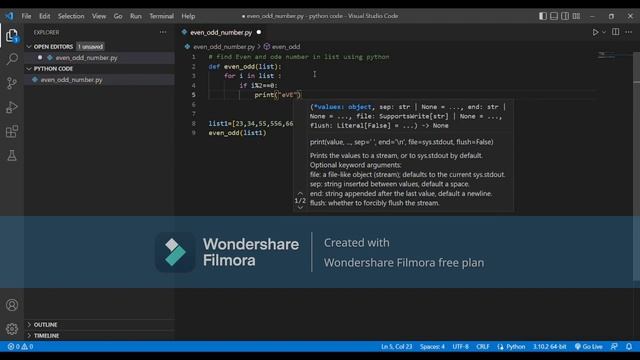Open the Go menu
Viewport: 640px width, 360px height.
118,16
